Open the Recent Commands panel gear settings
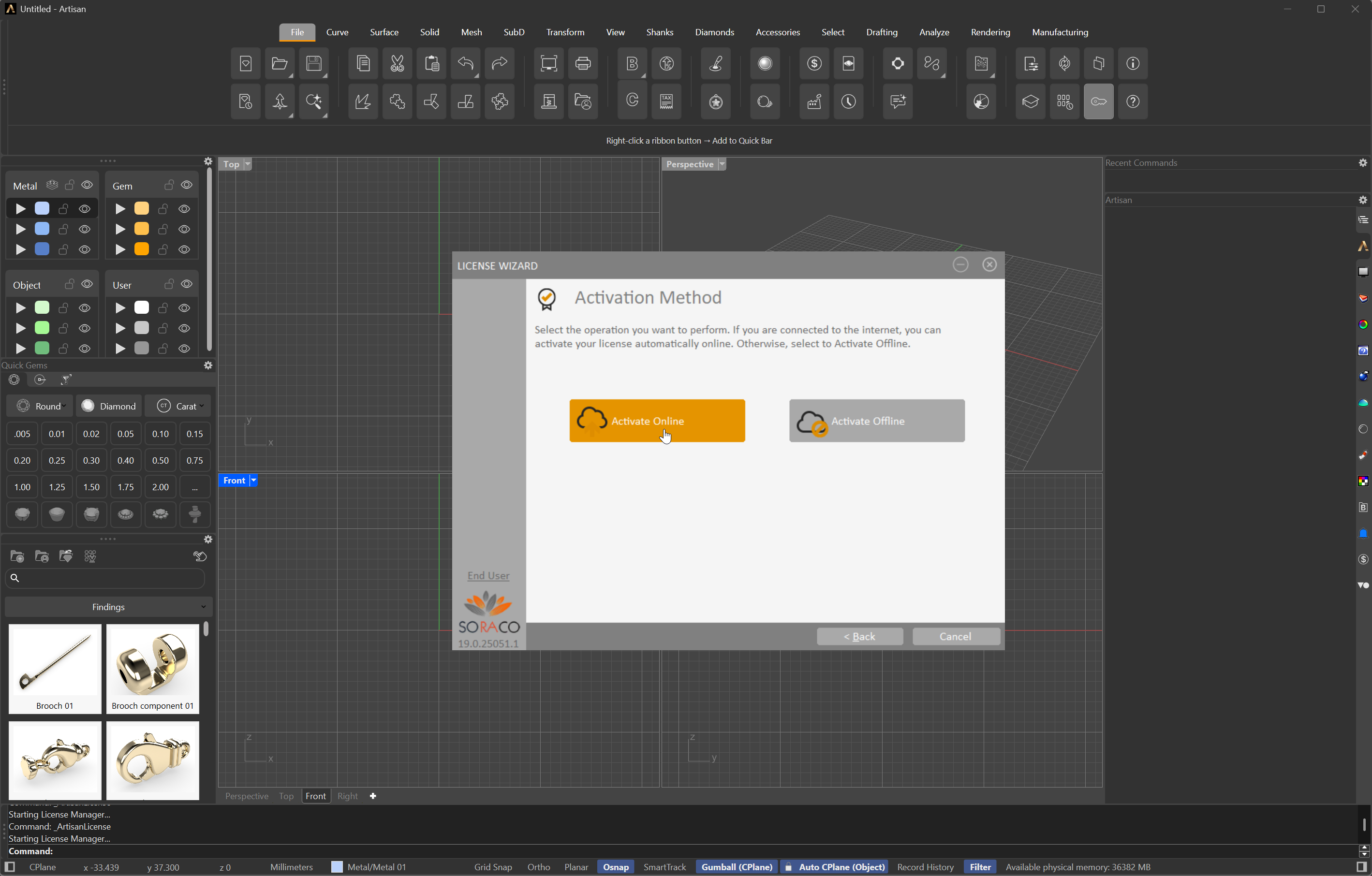Image resolution: width=1372 pixels, height=876 pixels. pos(1363,163)
